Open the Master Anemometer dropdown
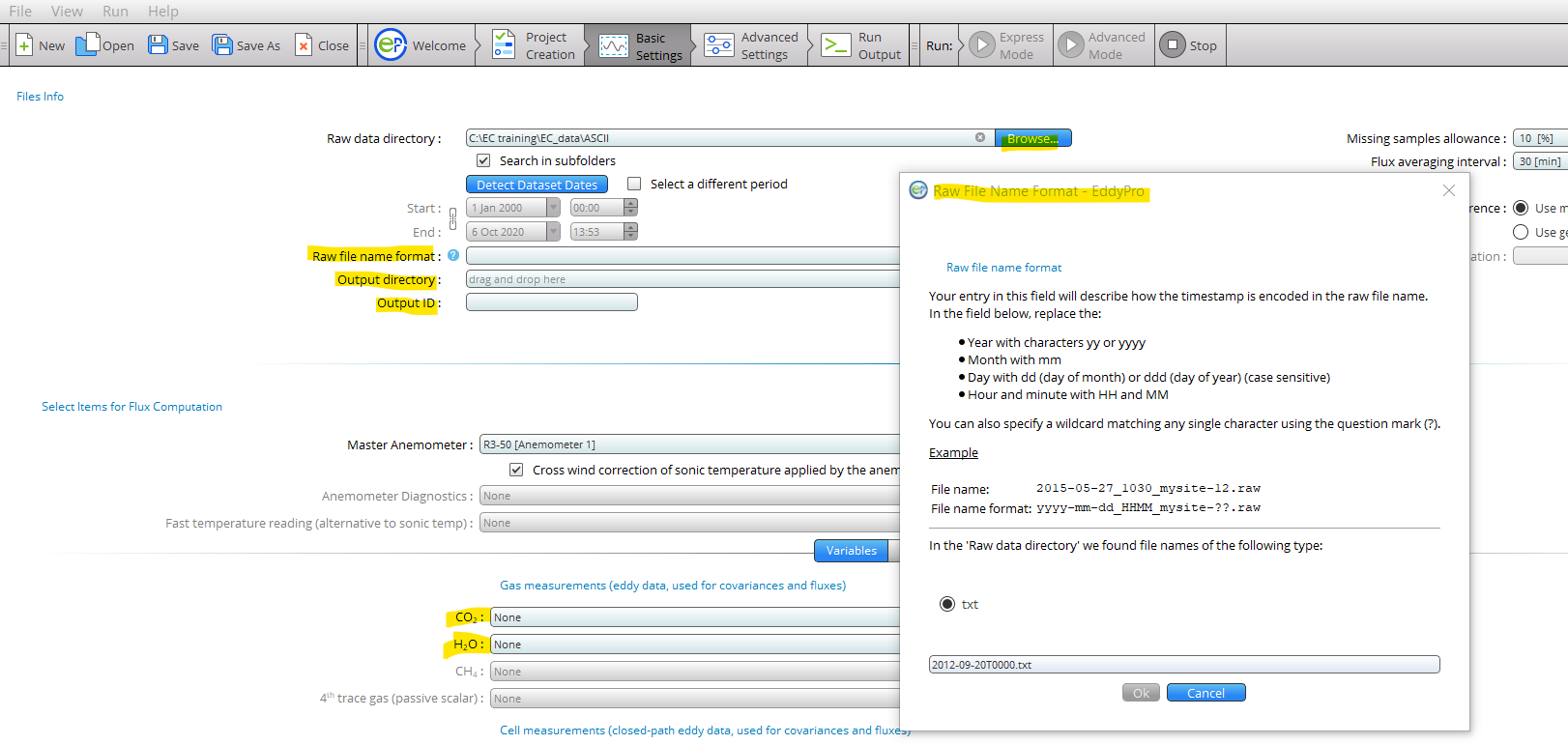1568x745 pixels. tap(689, 444)
